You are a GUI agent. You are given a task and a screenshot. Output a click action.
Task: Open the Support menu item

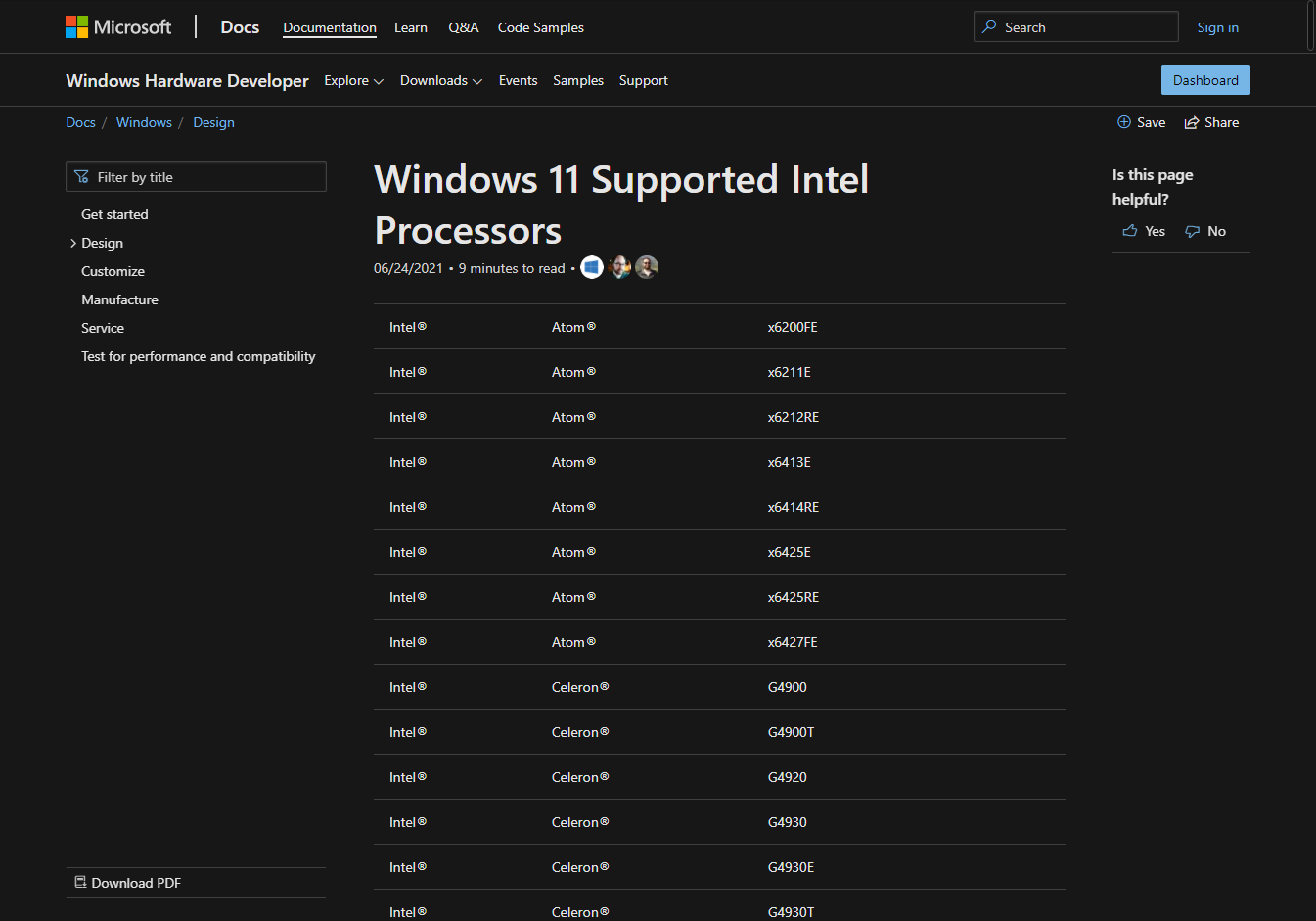point(644,80)
